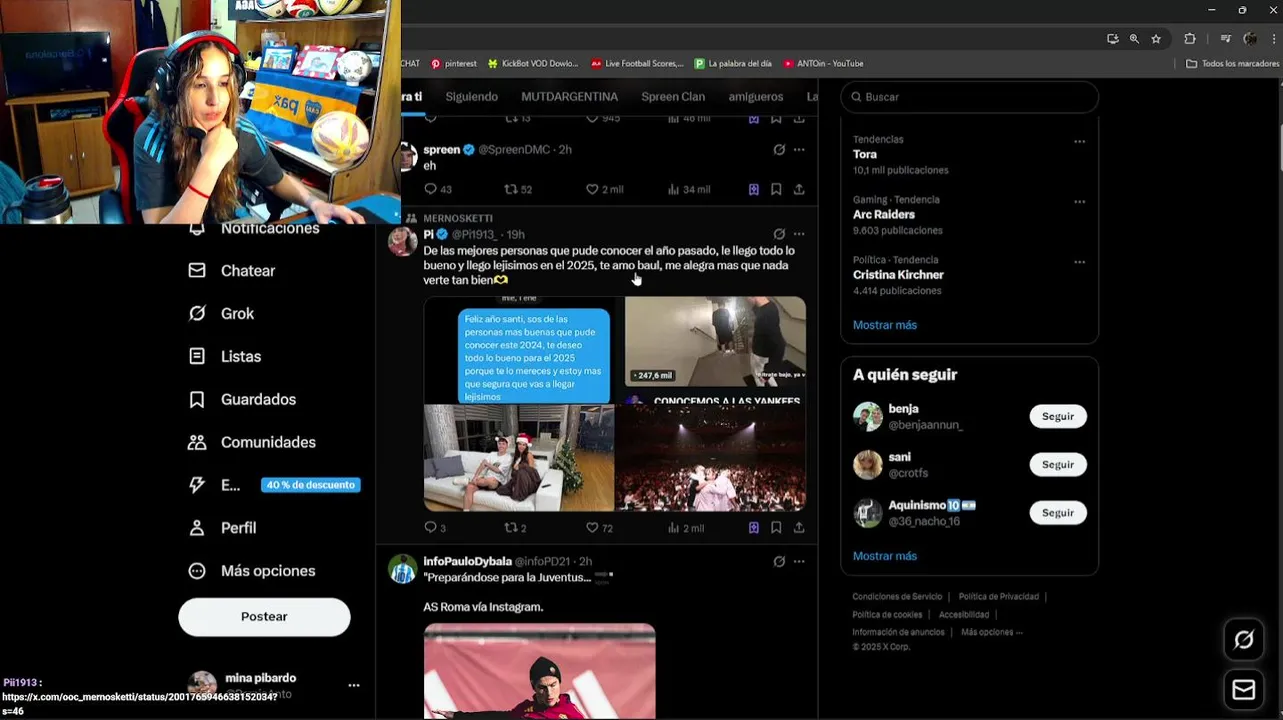Open more options for Cristina Kirchner trend

point(1079,262)
